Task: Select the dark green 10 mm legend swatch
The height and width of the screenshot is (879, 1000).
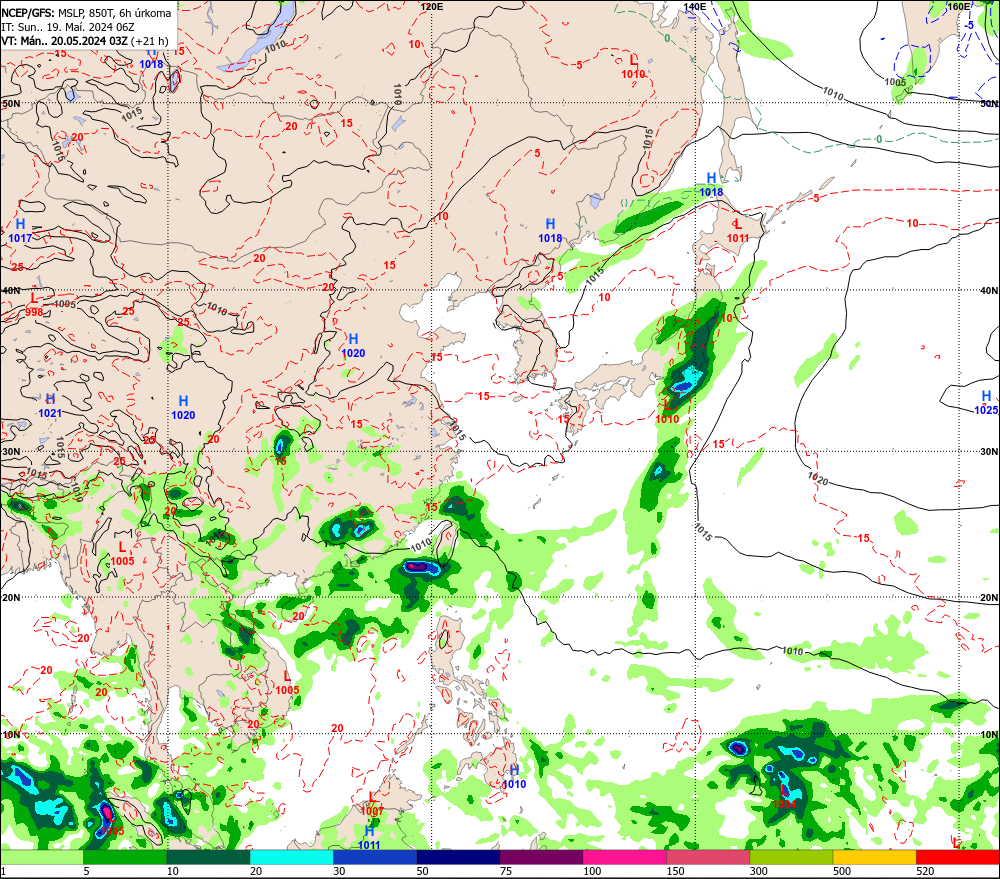Action: [x=208, y=857]
